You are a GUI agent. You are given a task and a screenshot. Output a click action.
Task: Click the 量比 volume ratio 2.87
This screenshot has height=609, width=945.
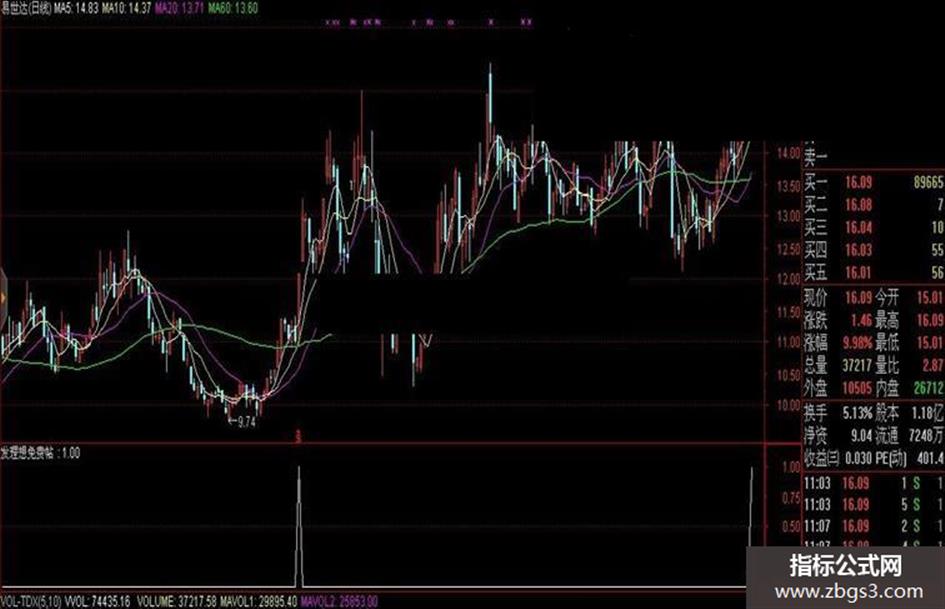(933, 365)
